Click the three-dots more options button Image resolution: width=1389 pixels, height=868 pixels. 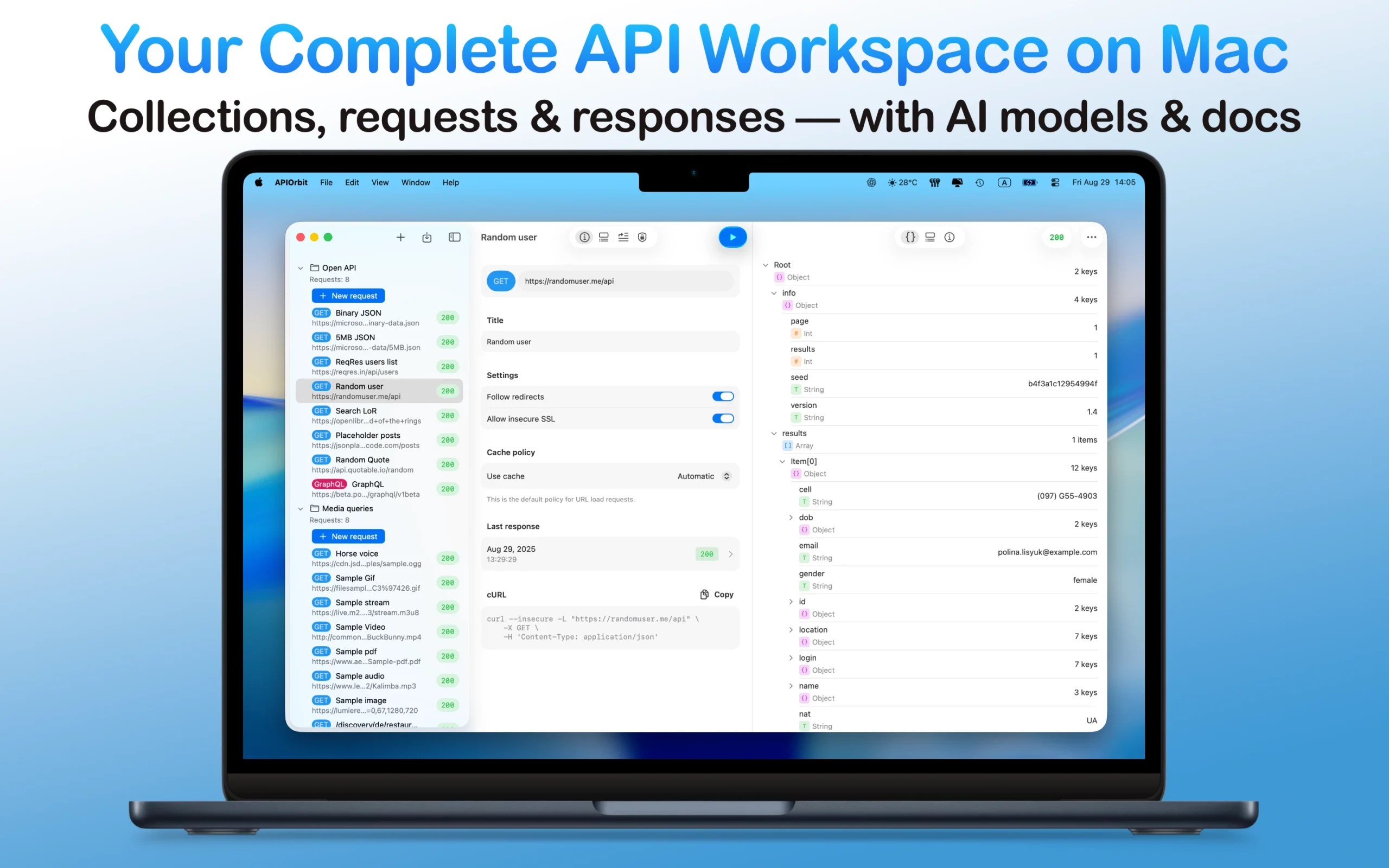point(1091,237)
